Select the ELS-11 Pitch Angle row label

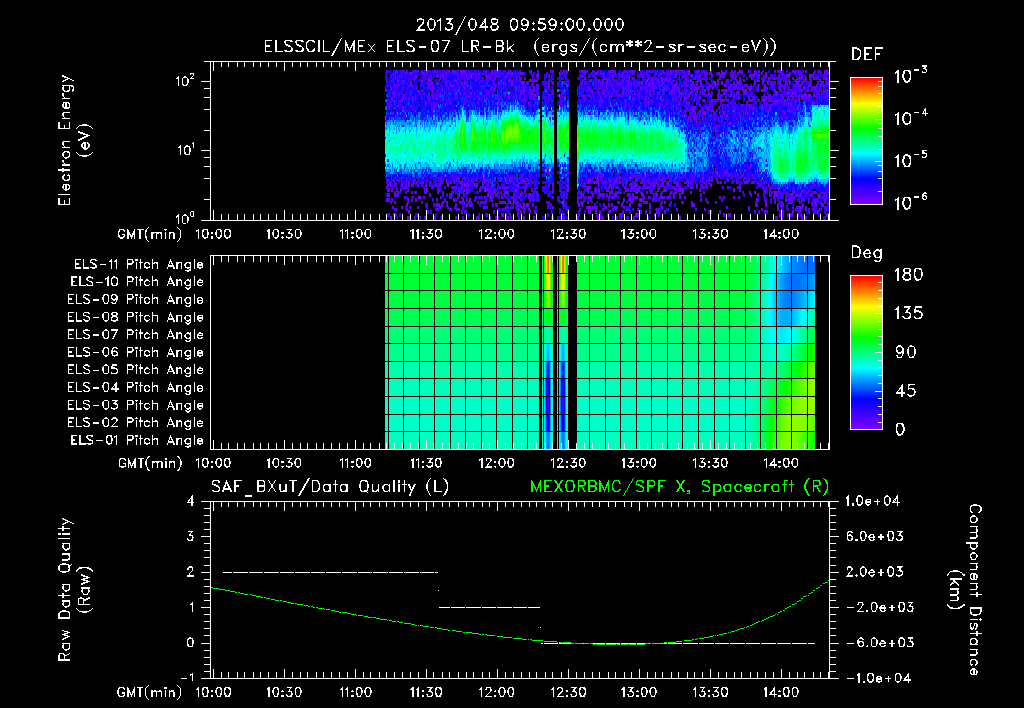[138, 265]
